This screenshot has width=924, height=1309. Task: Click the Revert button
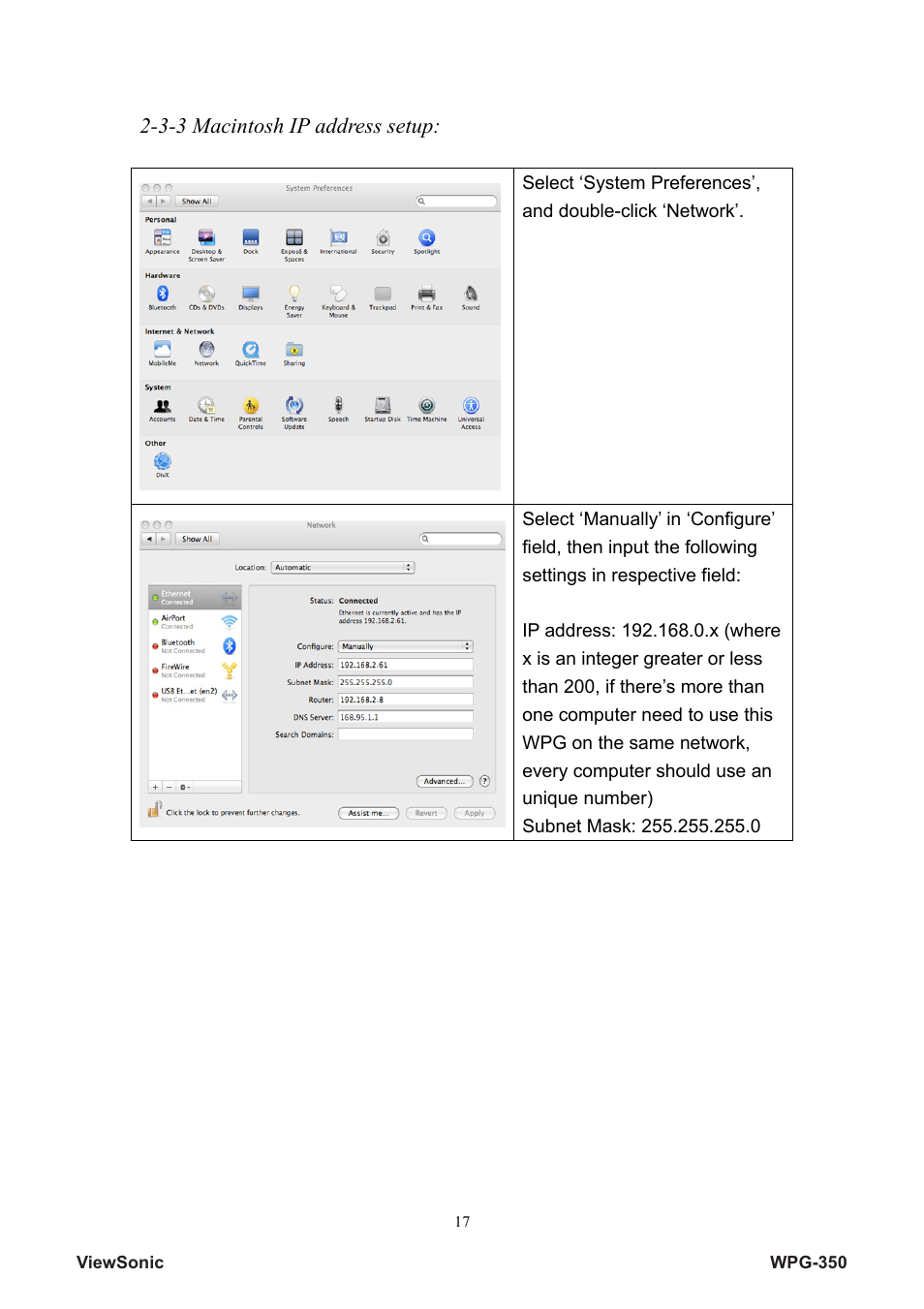click(x=426, y=813)
